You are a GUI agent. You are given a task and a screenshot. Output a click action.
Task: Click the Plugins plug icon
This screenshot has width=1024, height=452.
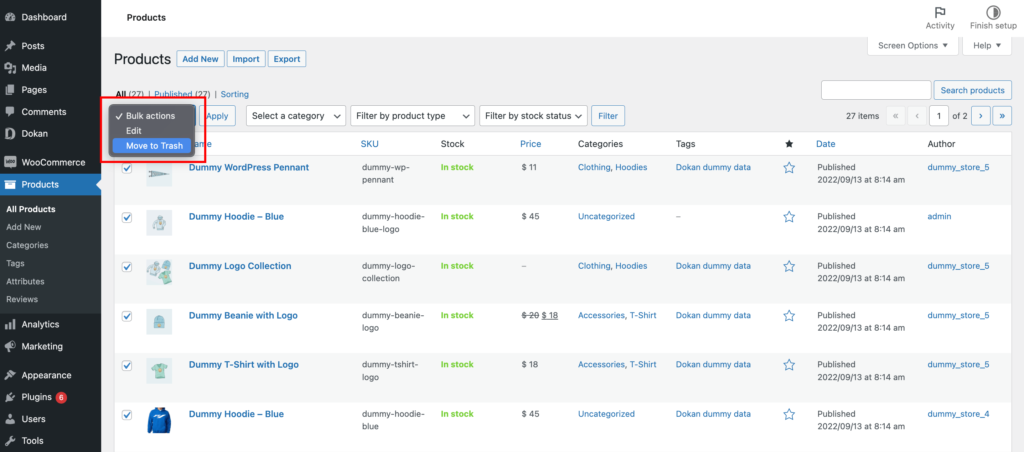coord(10,397)
